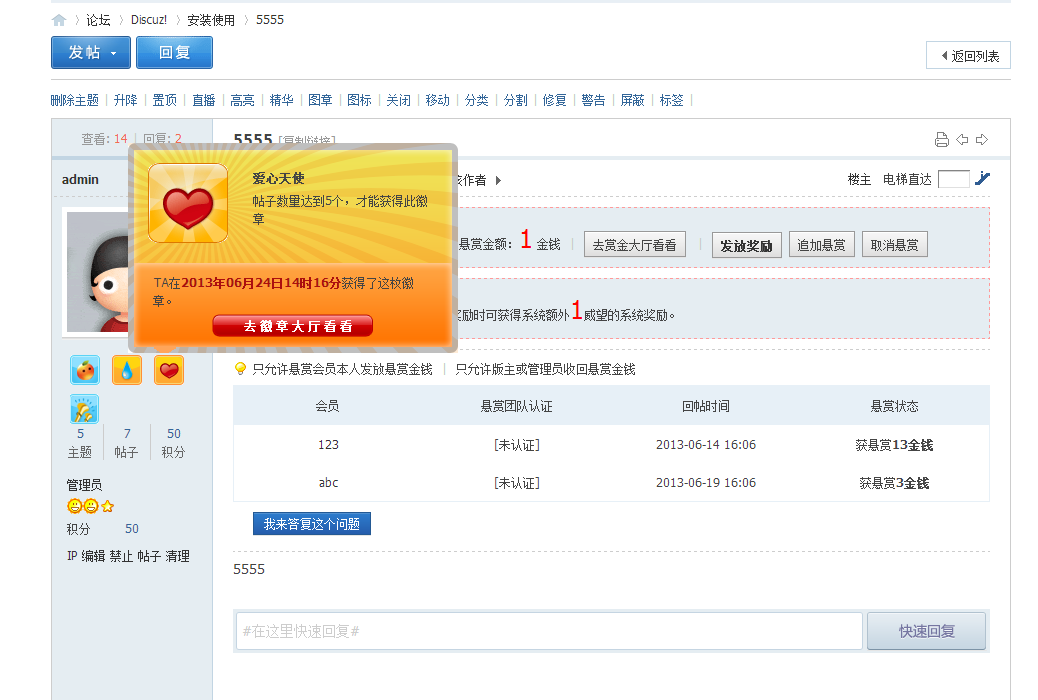The width and height of the screenshot is (1038, 700).
Task: Select 关闭 moderation action
Action: click(399, 100)
